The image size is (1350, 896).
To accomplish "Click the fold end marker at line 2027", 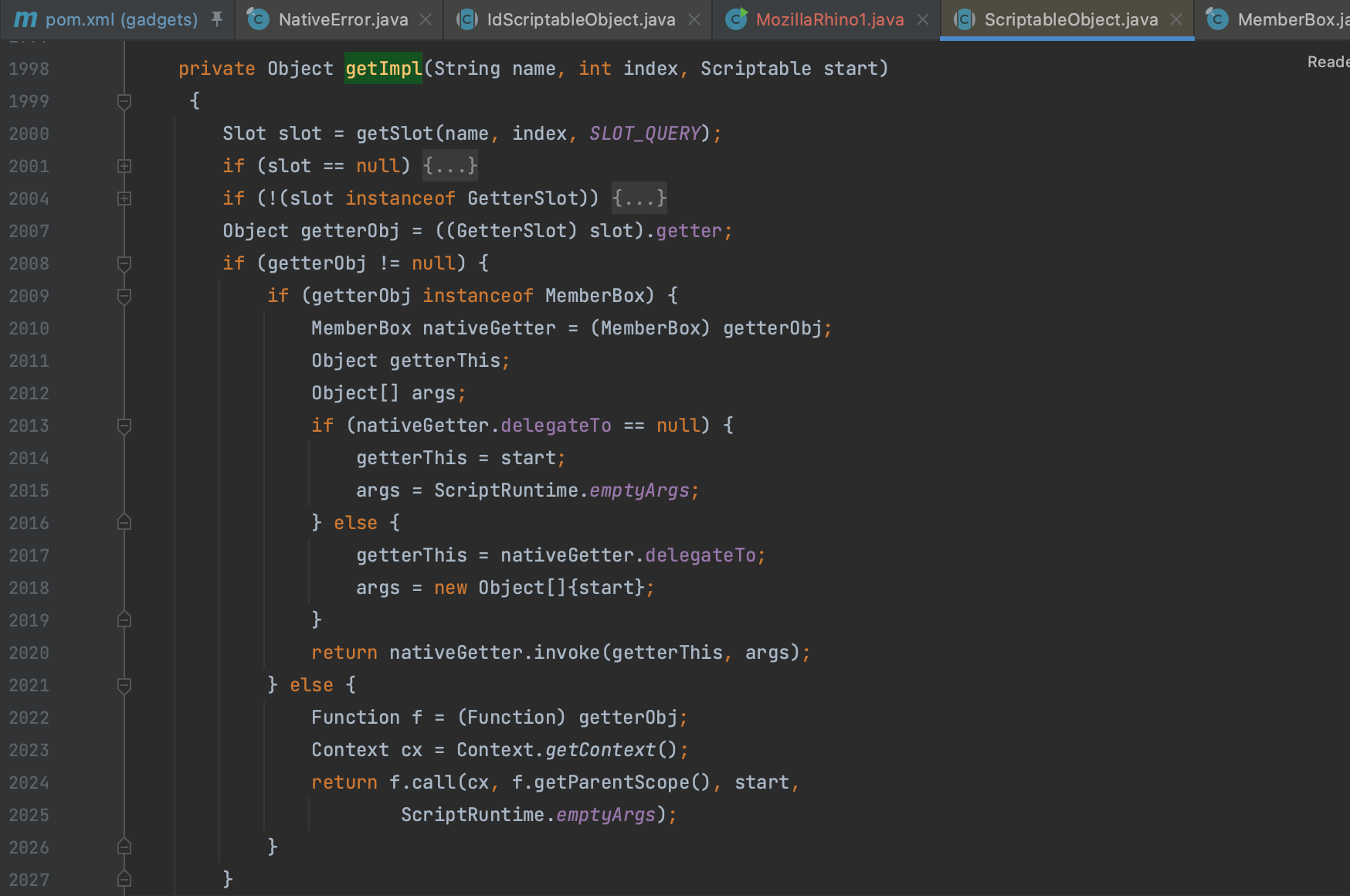I will tap(124, 880).
